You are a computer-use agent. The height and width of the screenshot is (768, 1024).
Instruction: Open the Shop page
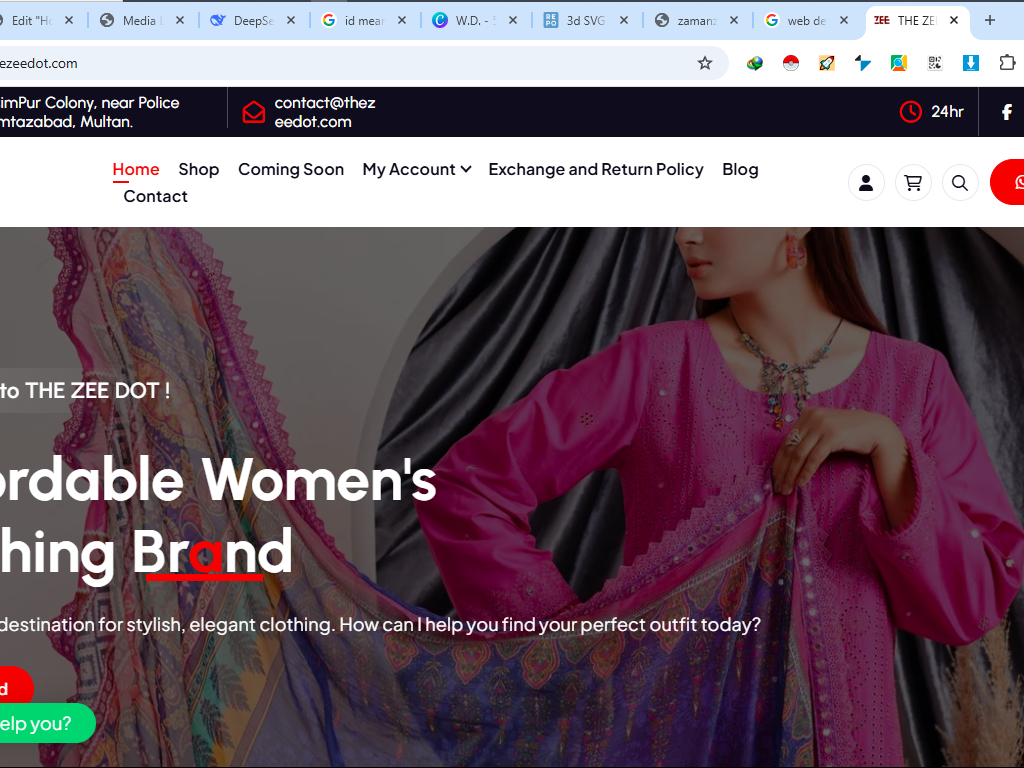click(x=199, y=169)
